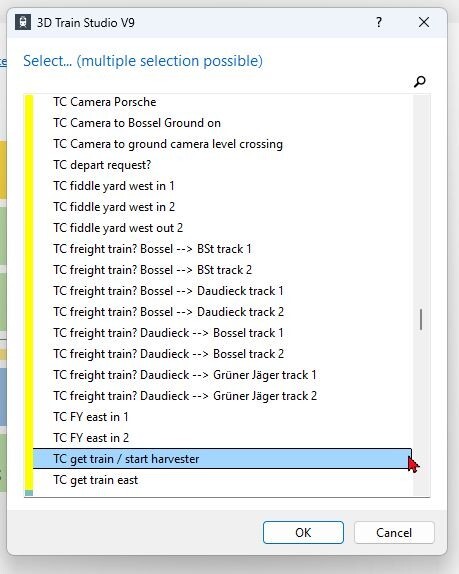Select TC fiddle yard west out 2
This screenshot has width=459, height=574.
pyautogui.click(x=222, y=228)
